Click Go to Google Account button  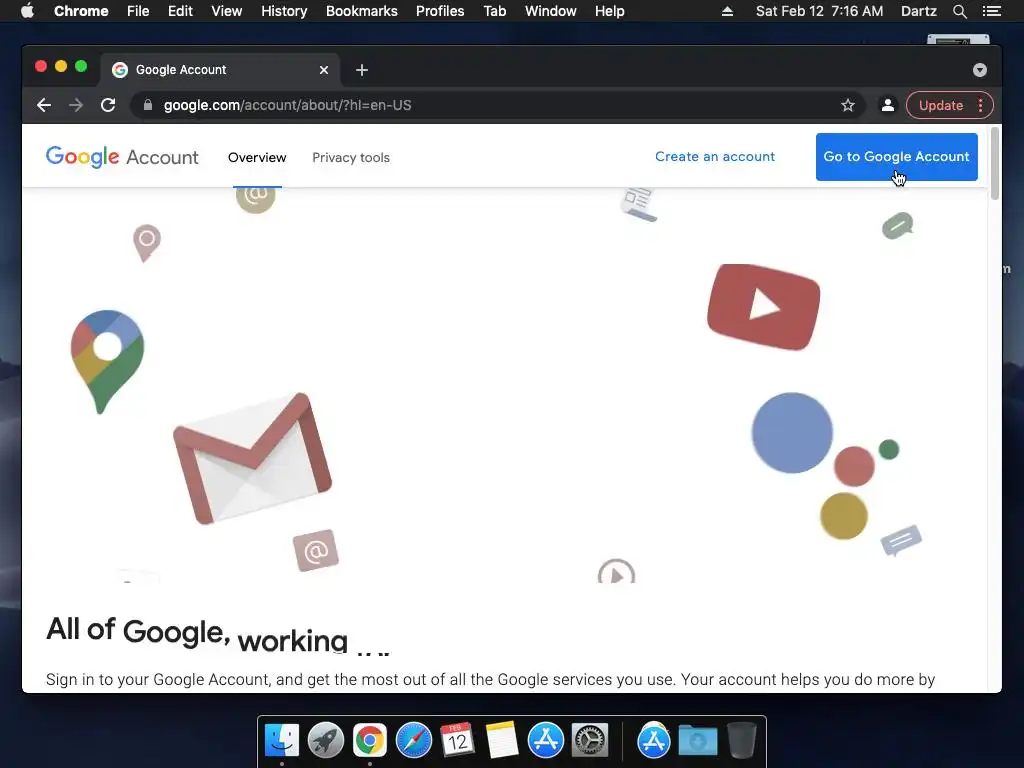coord(897,157)
